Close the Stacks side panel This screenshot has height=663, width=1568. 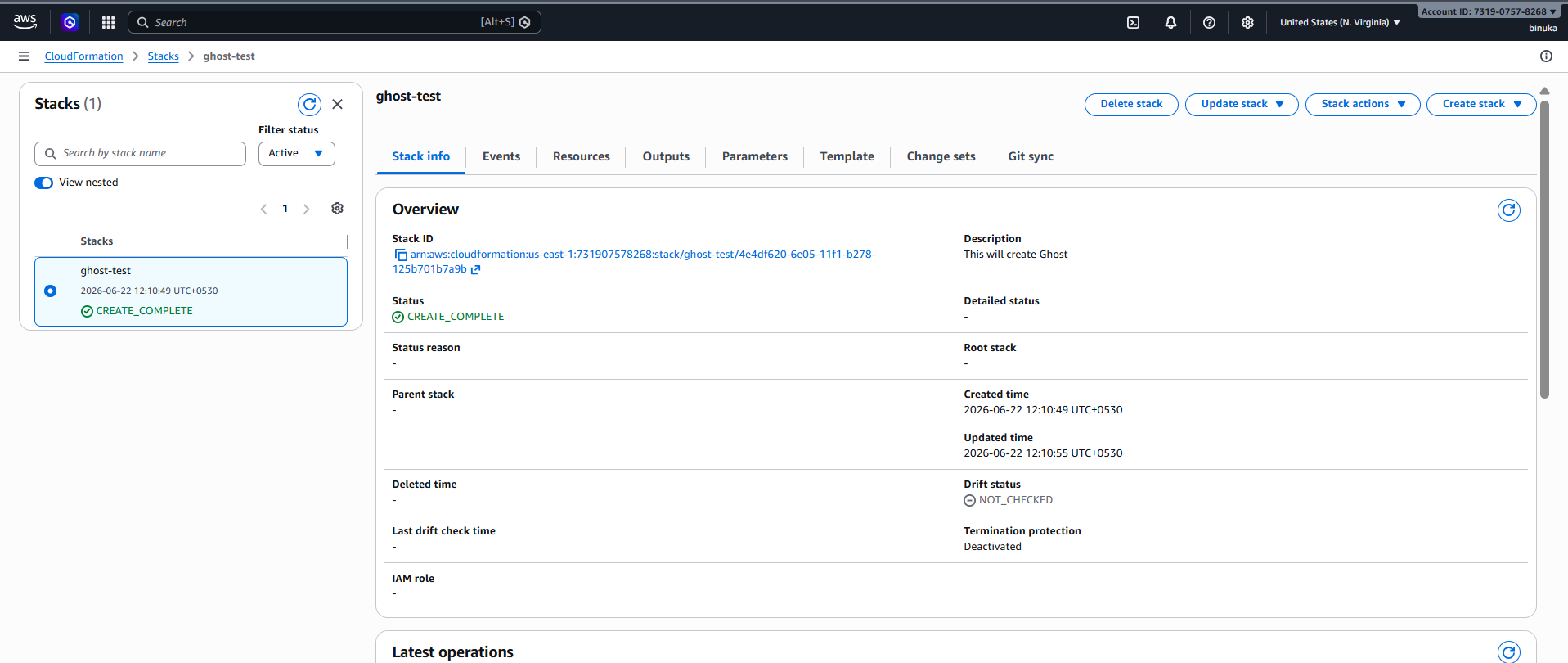pyautogui.click(x=337, y=104)
